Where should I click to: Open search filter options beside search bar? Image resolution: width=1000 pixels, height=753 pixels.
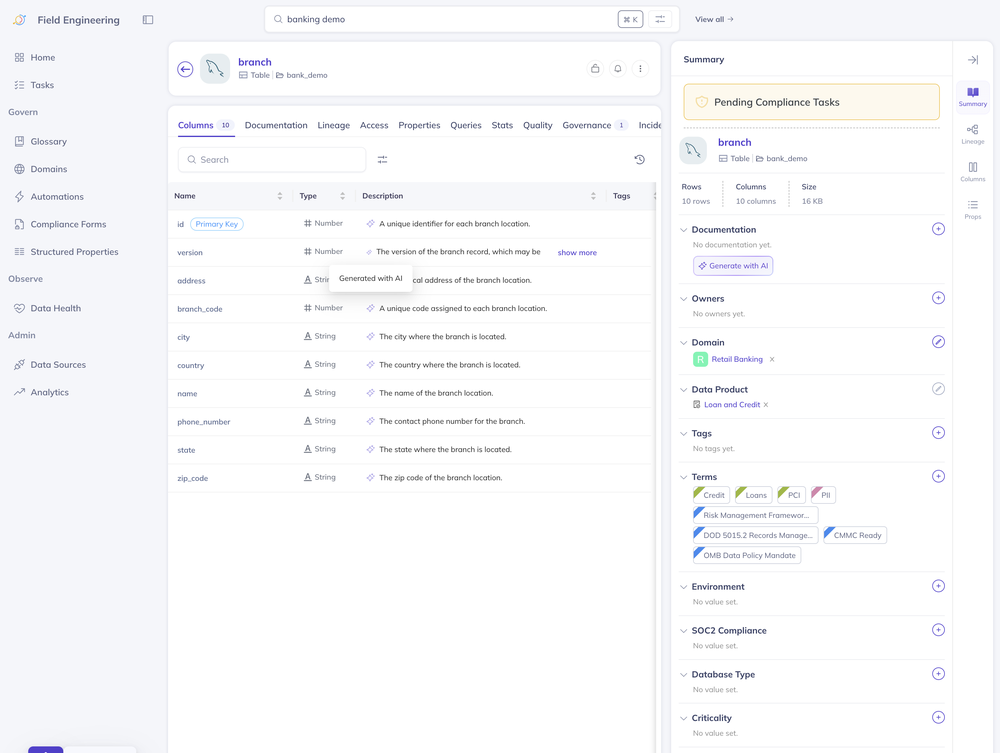point(660,19)
